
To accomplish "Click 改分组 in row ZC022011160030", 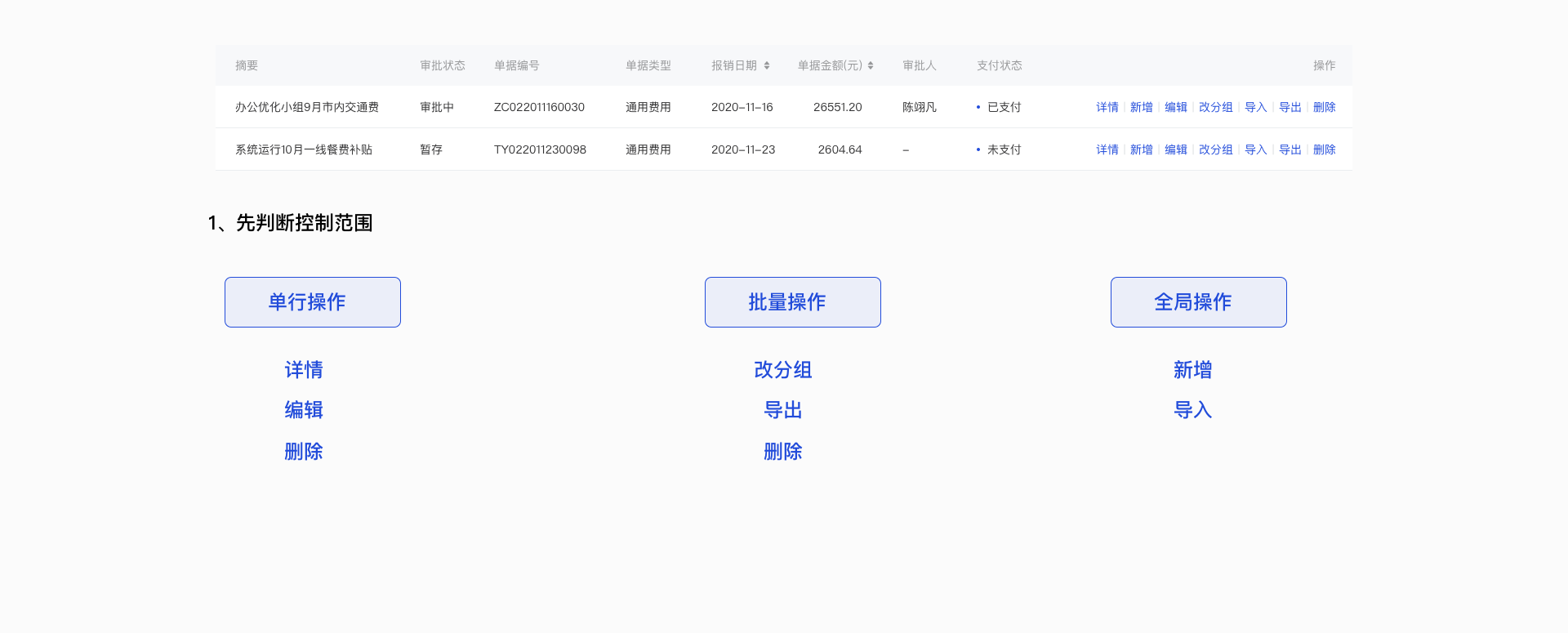I will pyautogui.click(x=1216, y=107).
